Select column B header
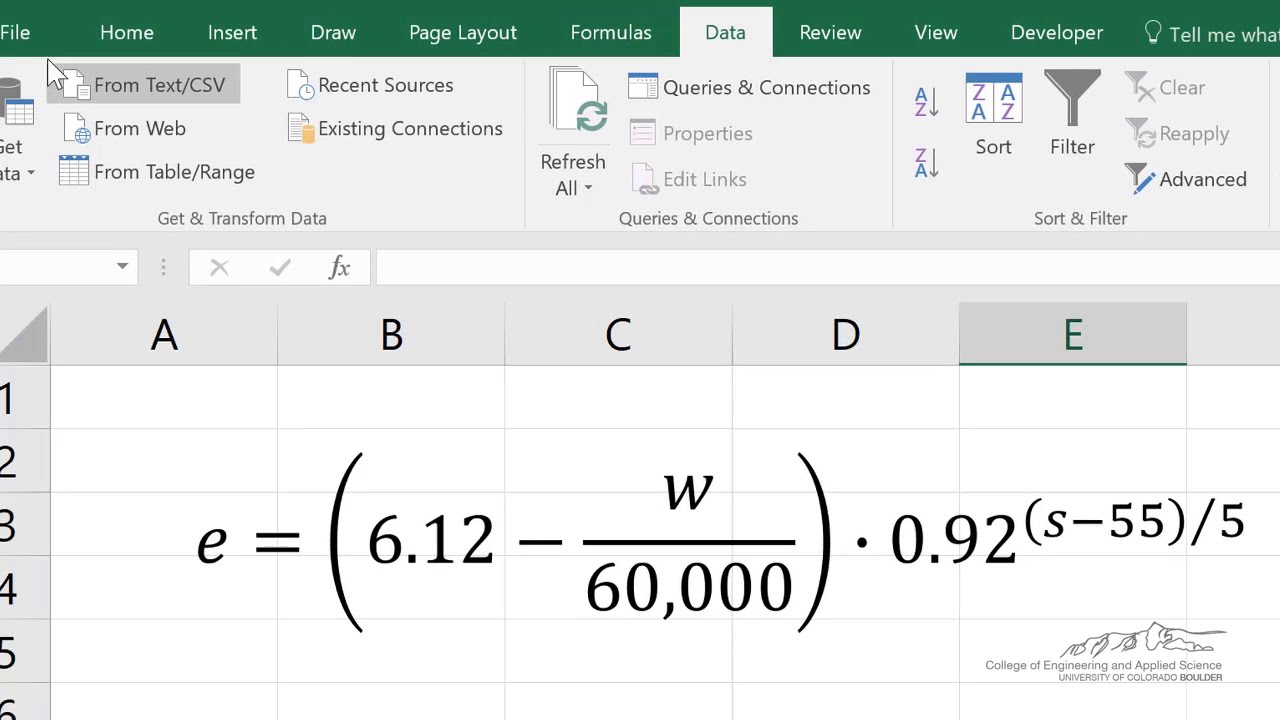 pyautogui.click(x=391, y=335)
